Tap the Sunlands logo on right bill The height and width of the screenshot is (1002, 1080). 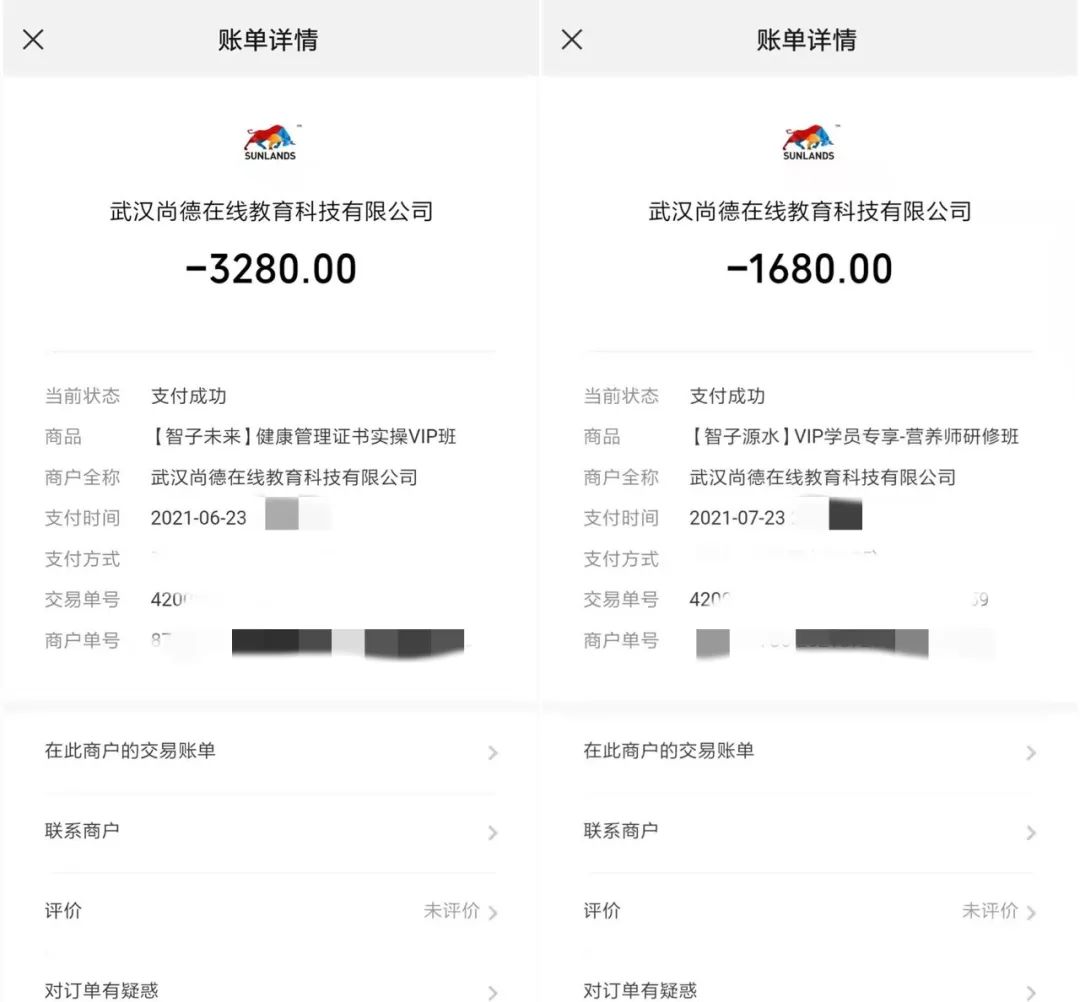pyautogui.click(x=808, y=143)
